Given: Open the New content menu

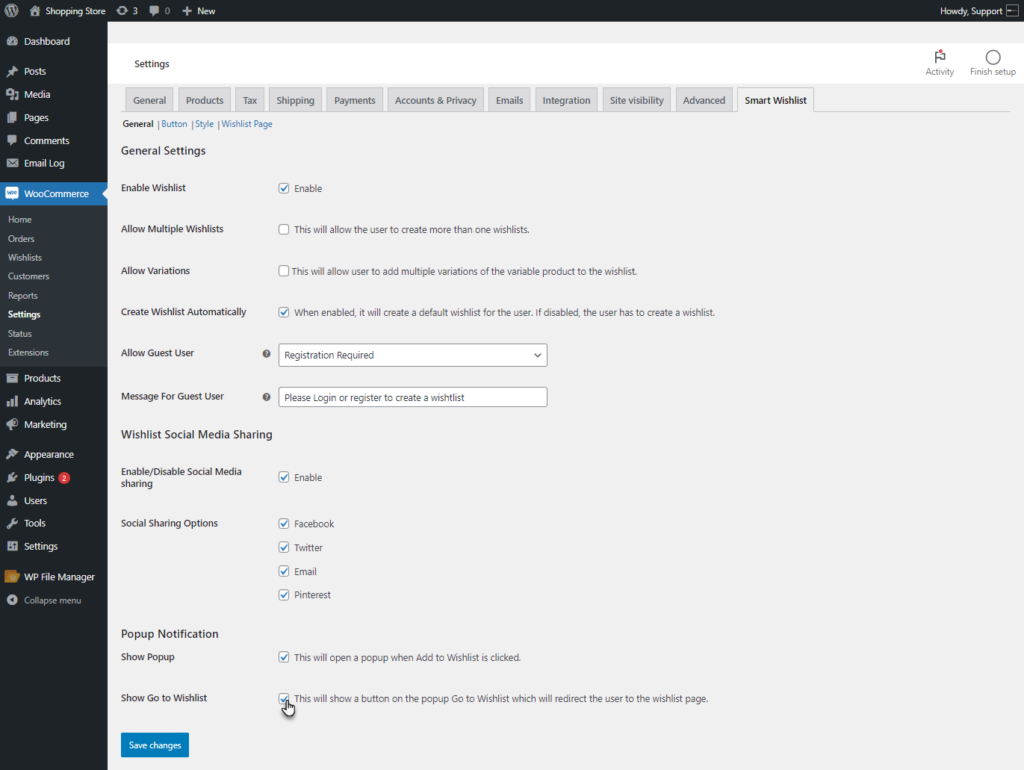Looking at the screenshot, I should [198, 11].
